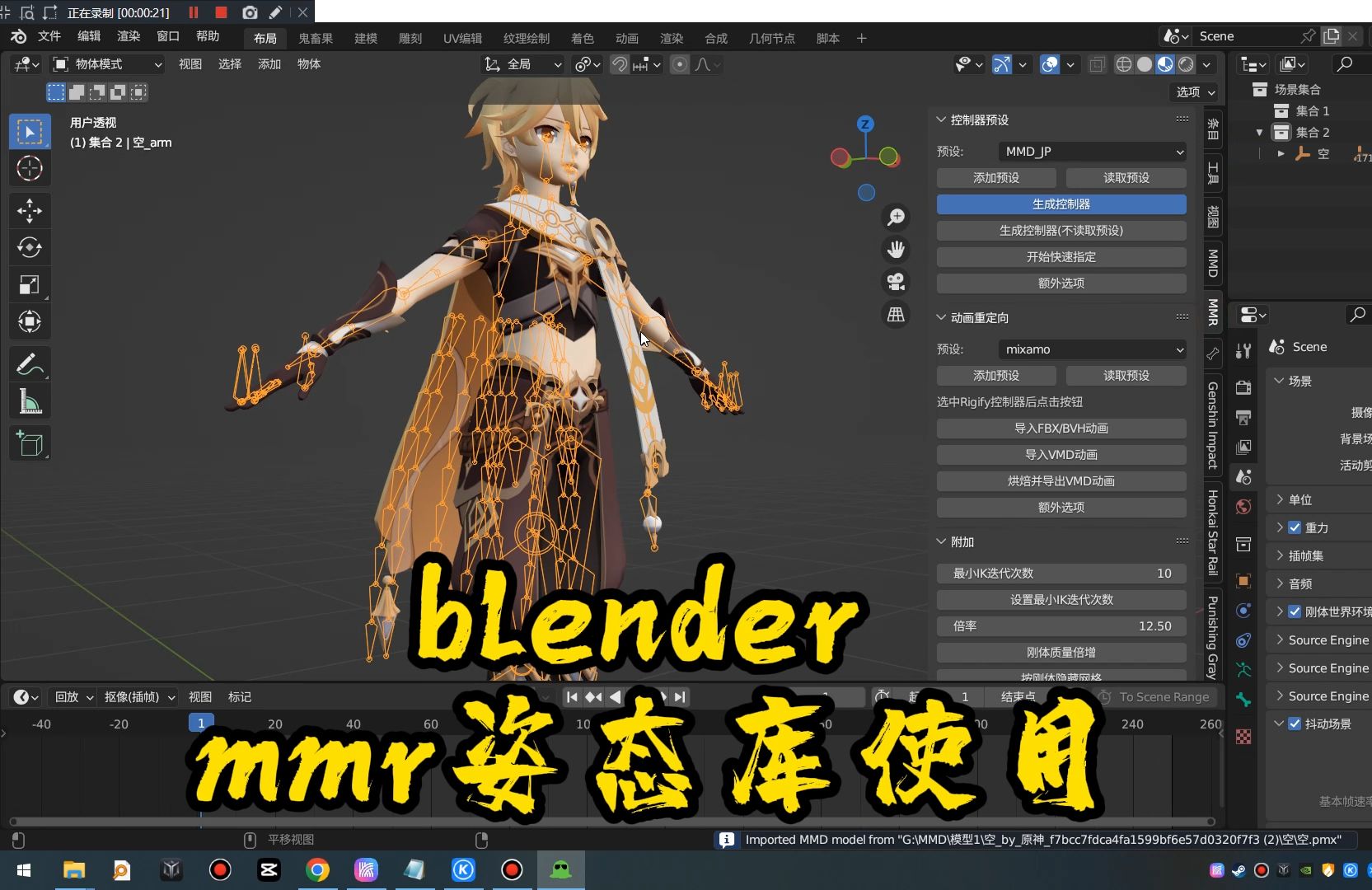
Task: Switch to solid shading mode
Action: [1145, 64]
